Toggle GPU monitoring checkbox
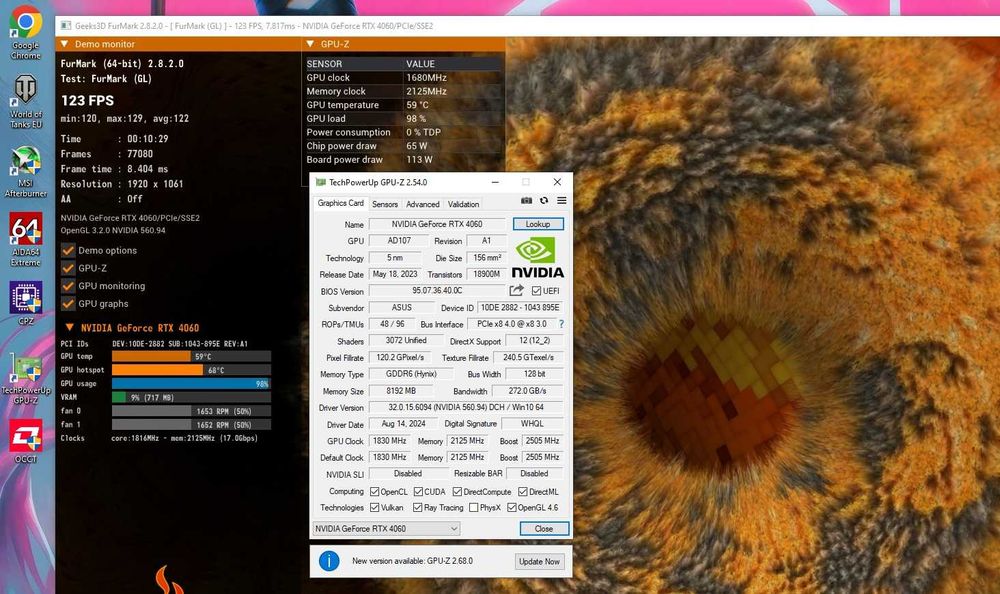This screenshot has height=594, width=1000. pyautogui.click(x=68, y=286)
